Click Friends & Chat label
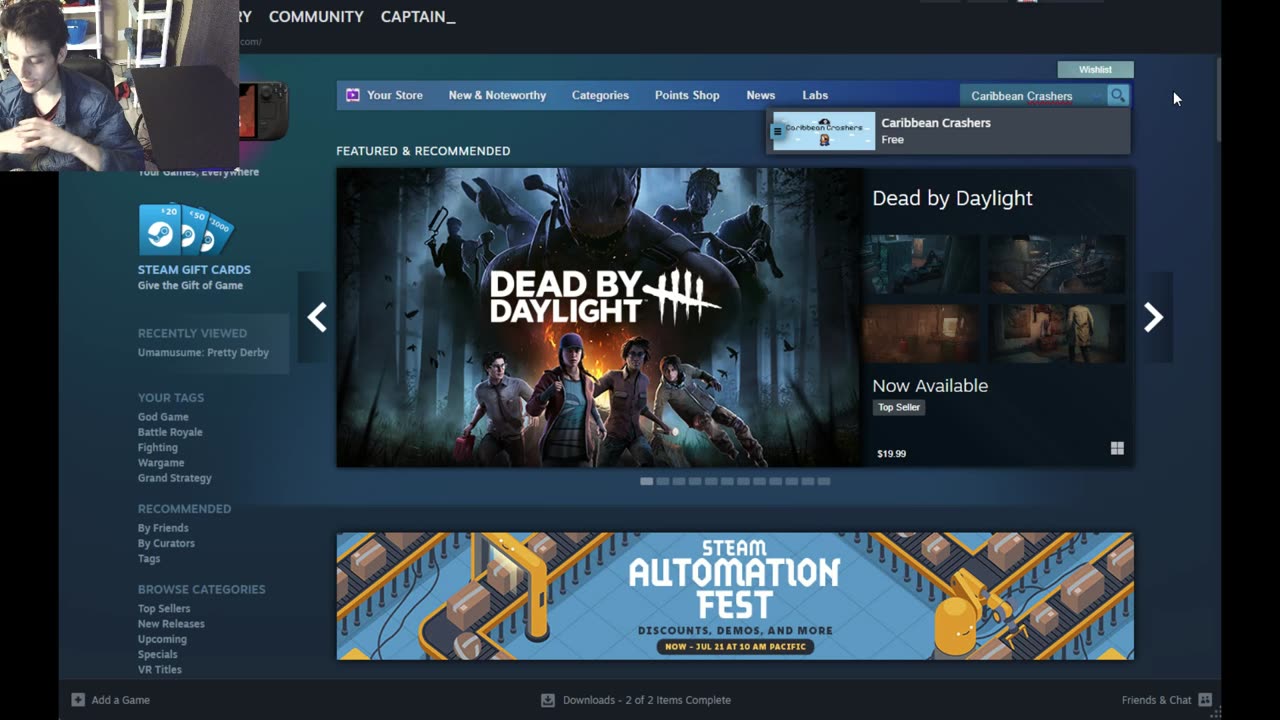This screenshot has height=720, width=1280. pyautogui.click(x=1157, y=700)
